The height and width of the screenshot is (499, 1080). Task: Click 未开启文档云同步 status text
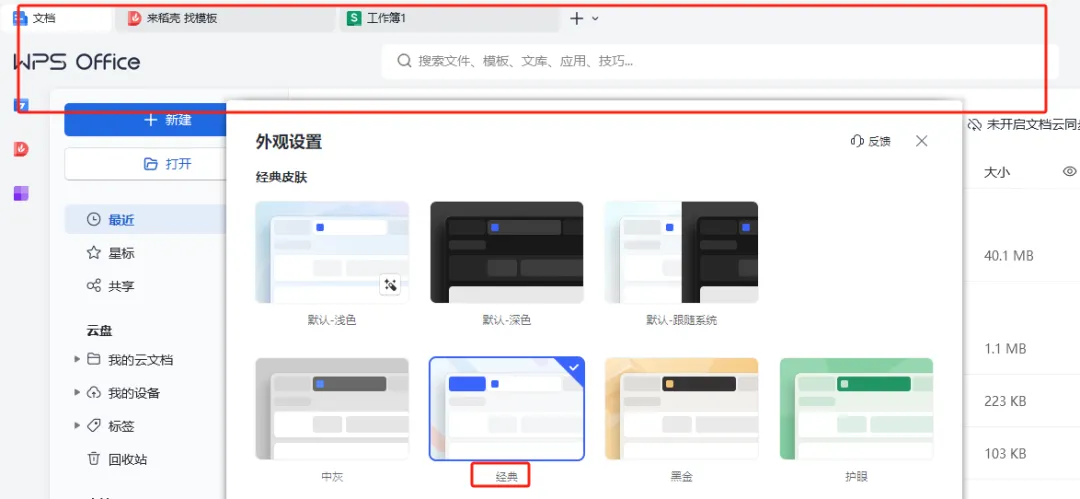point(1032,125)
